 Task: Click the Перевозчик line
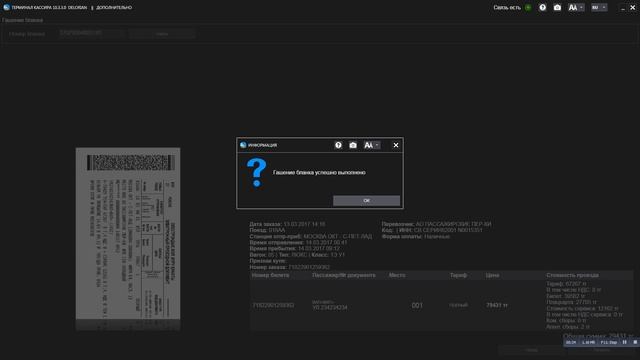click(436, 224)
